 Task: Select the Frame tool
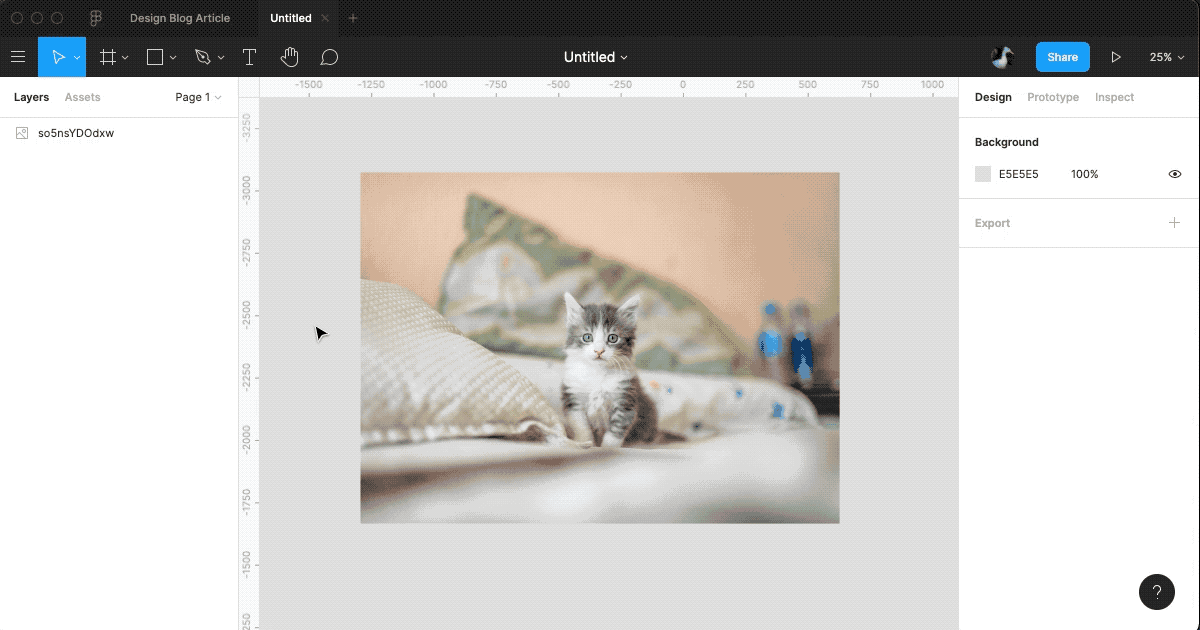tap(107, 57)
